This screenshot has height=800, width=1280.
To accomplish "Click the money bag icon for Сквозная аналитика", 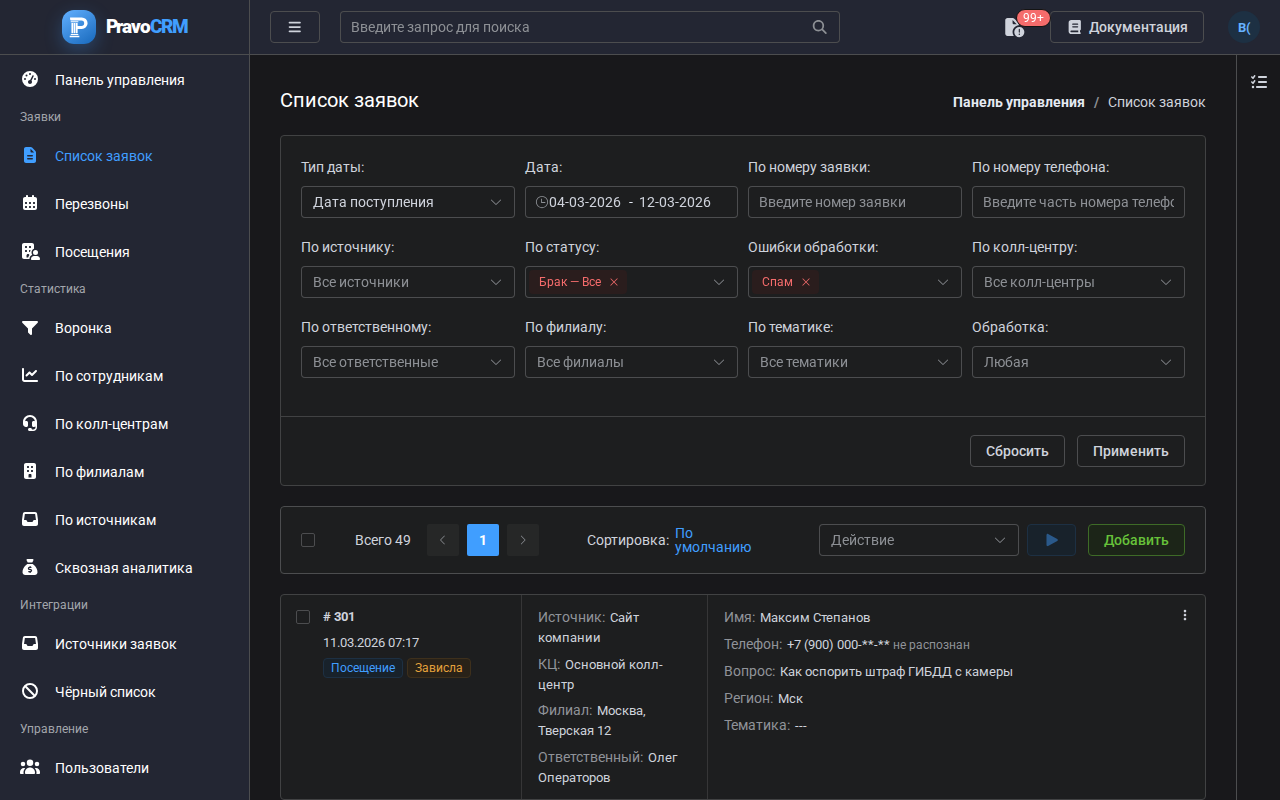I will [x=30, y=568].
